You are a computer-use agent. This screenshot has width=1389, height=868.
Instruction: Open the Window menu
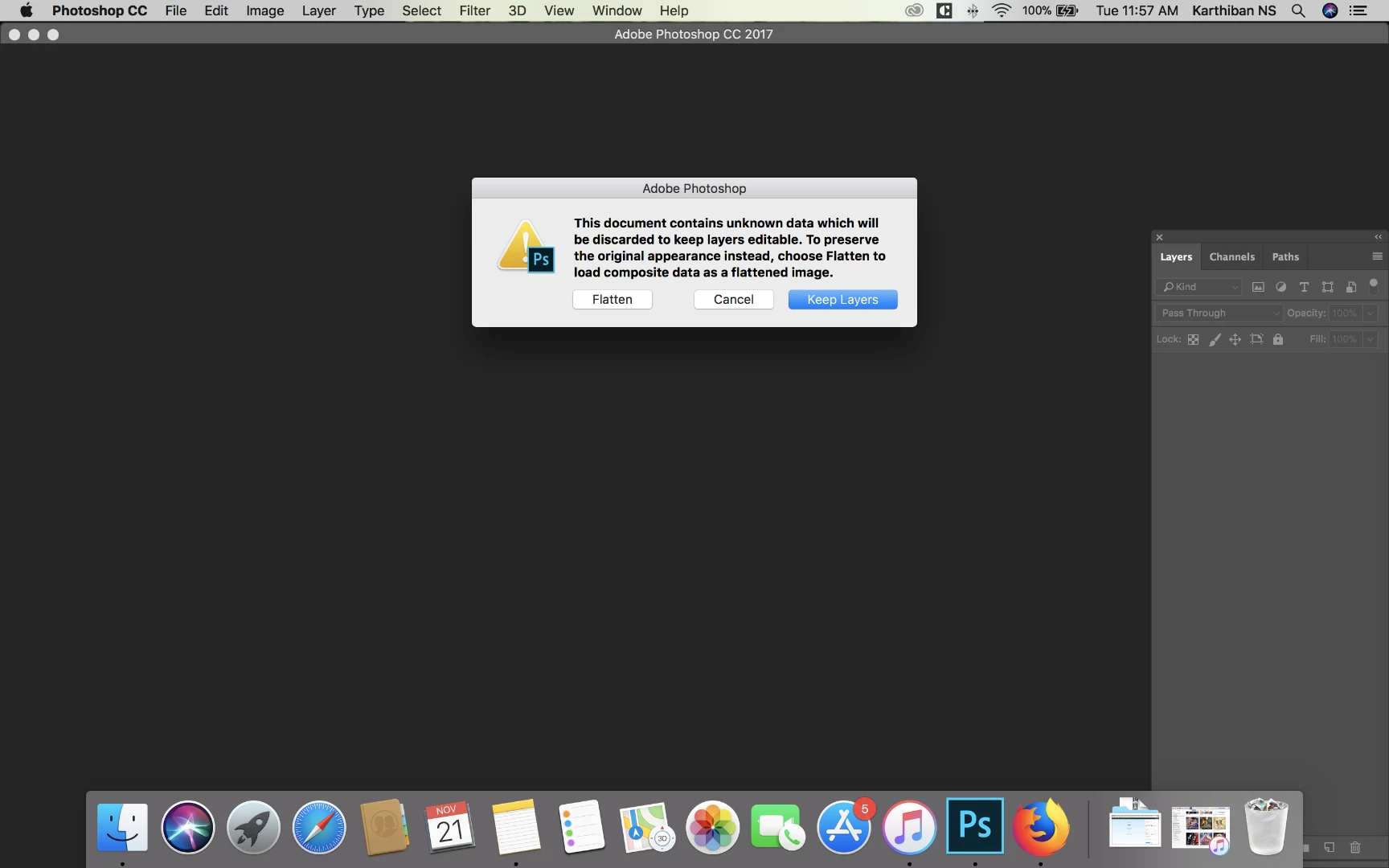click(x=617, y=10)
